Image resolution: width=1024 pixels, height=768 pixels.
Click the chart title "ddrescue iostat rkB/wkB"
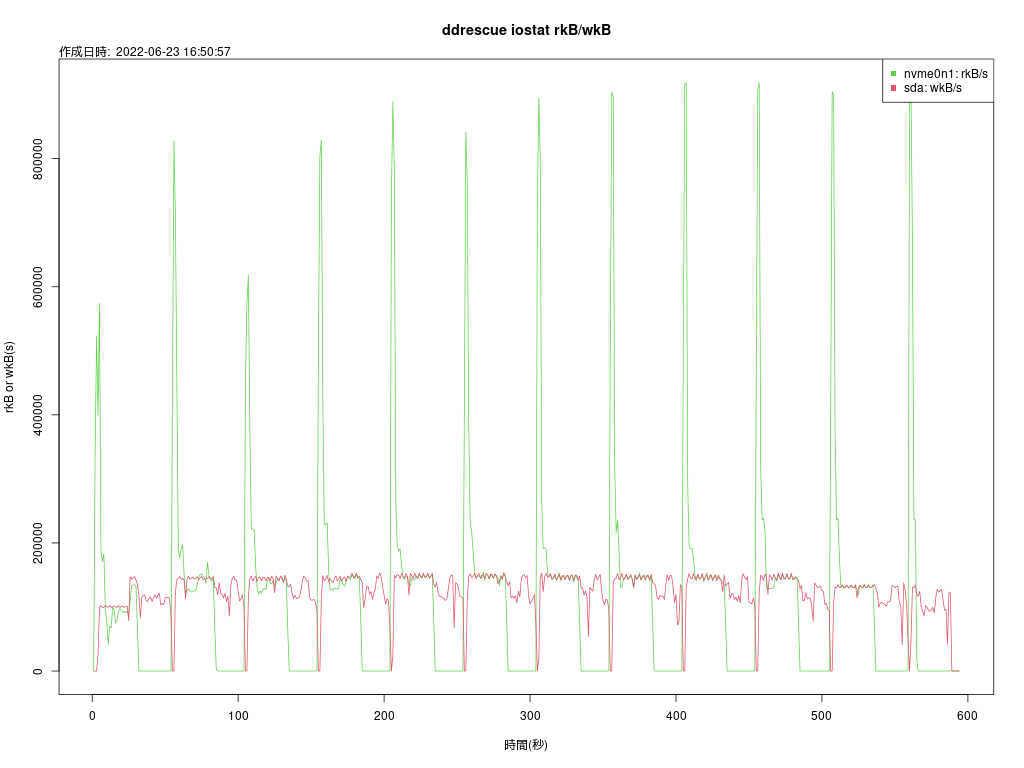click(526, 30)
